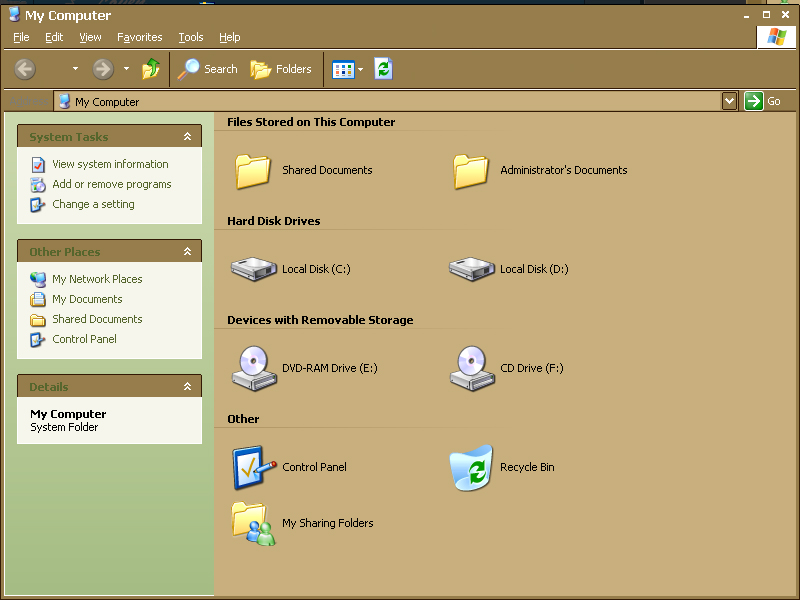Open the Tools menu
Image resolution: width=800 pixels, height=600 pixels.
(x=190, y=37)
